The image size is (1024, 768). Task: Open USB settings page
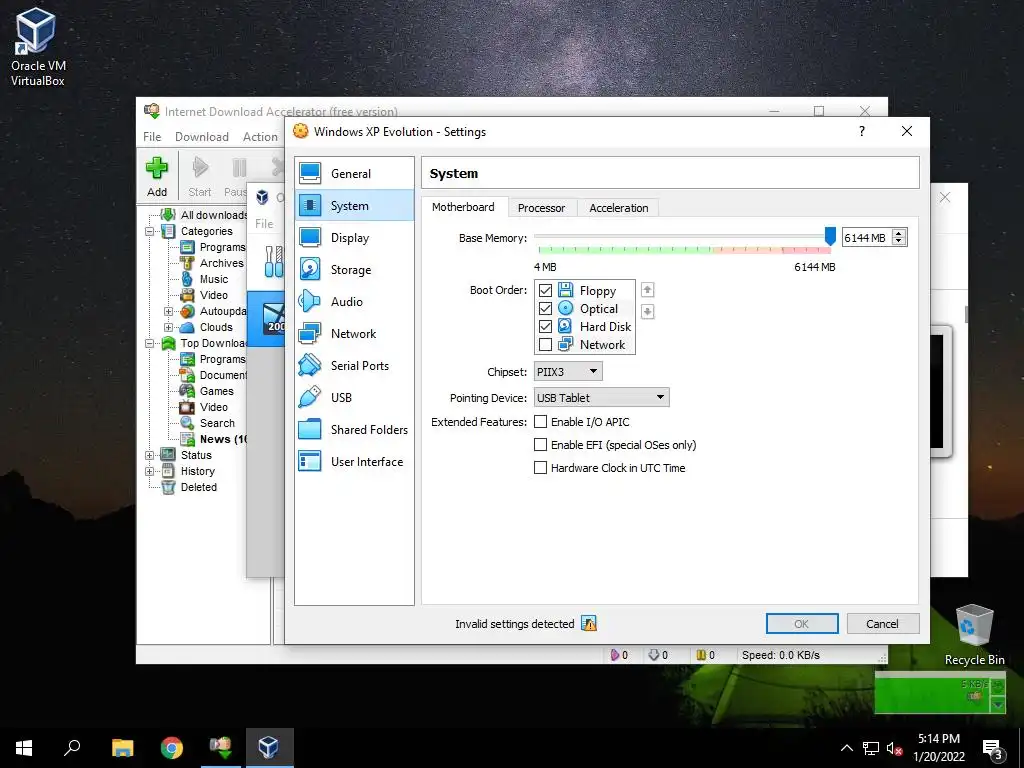point(354,398)
